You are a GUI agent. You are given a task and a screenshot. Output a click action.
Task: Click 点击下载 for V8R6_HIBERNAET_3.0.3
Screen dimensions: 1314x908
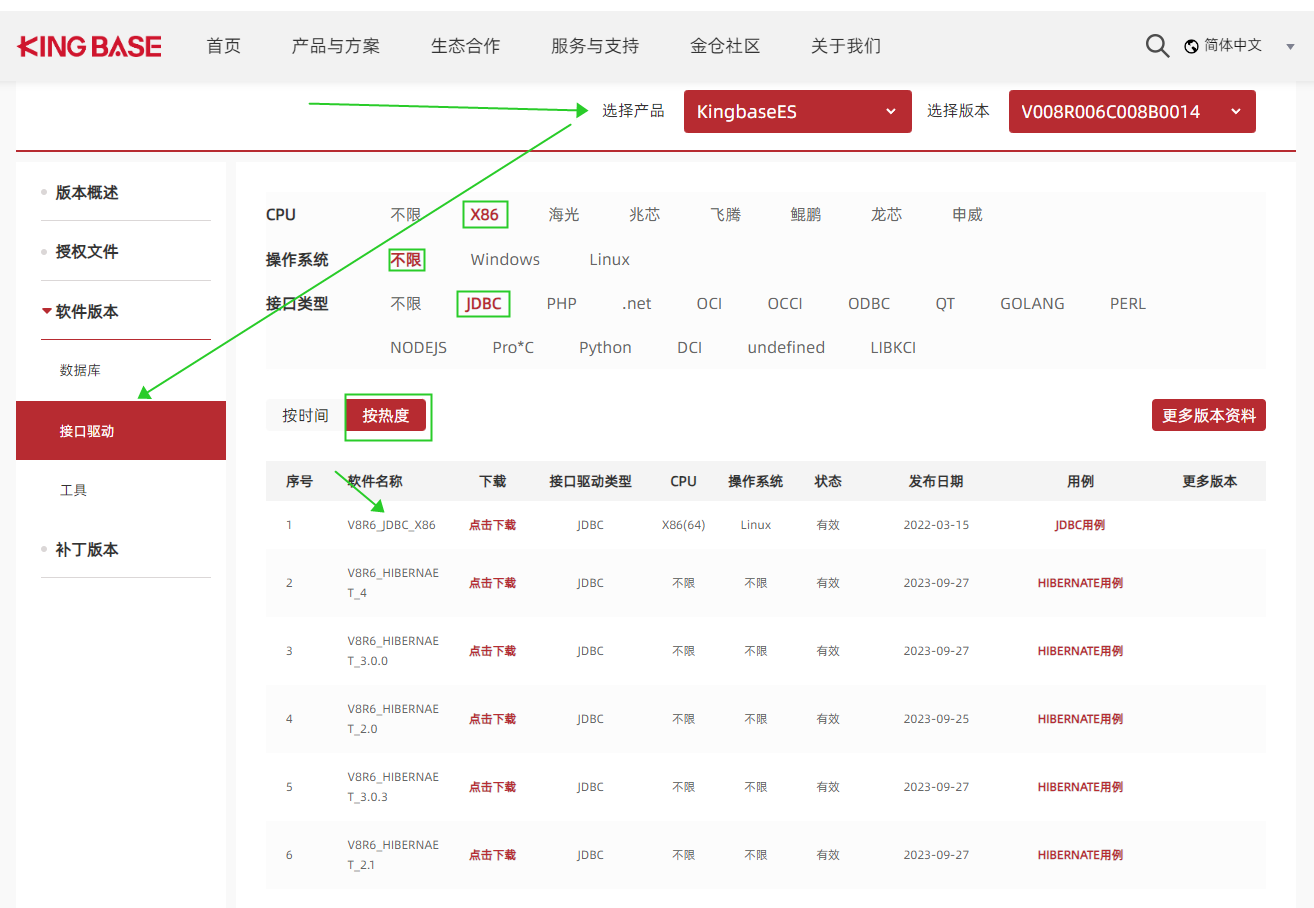[493, 787]
